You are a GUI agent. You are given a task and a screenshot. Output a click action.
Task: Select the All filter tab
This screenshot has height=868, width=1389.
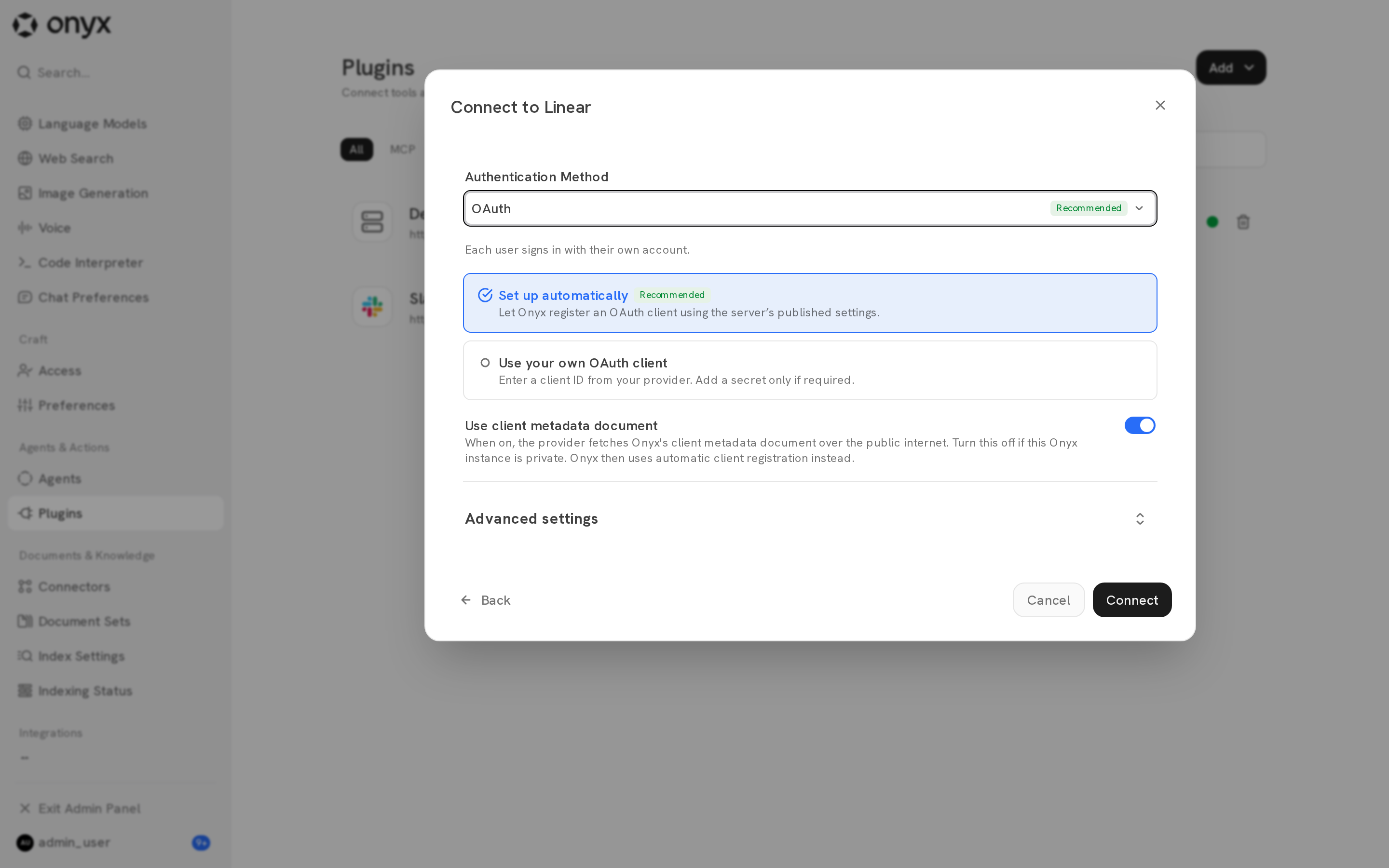356,149
